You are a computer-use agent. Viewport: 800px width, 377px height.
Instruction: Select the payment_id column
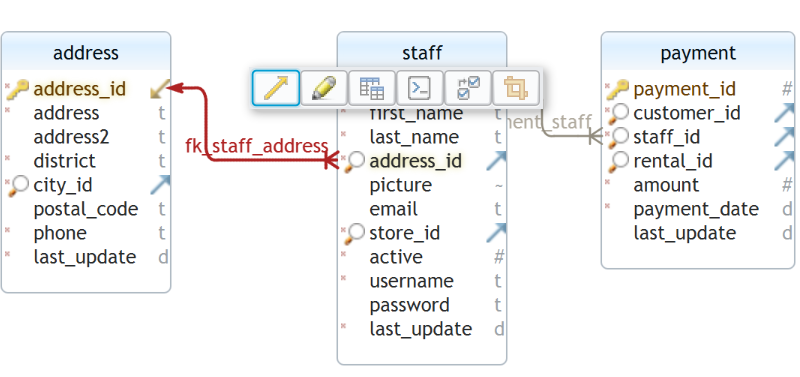(684, 89)
